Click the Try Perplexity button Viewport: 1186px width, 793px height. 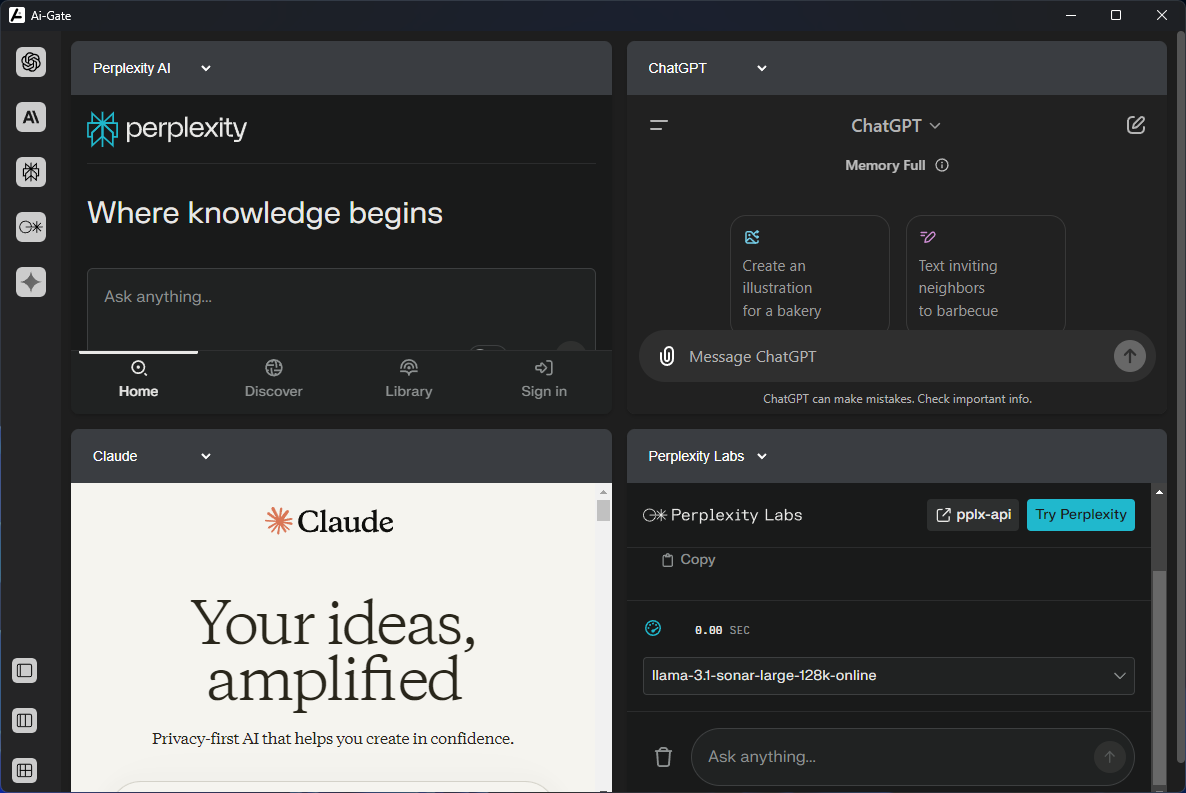[1080, 515]
